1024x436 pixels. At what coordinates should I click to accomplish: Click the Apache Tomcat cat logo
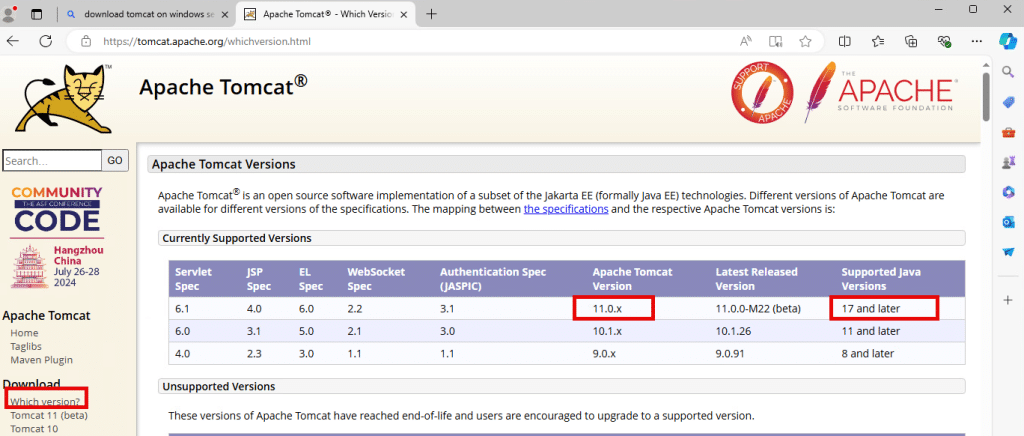[63, 99]
